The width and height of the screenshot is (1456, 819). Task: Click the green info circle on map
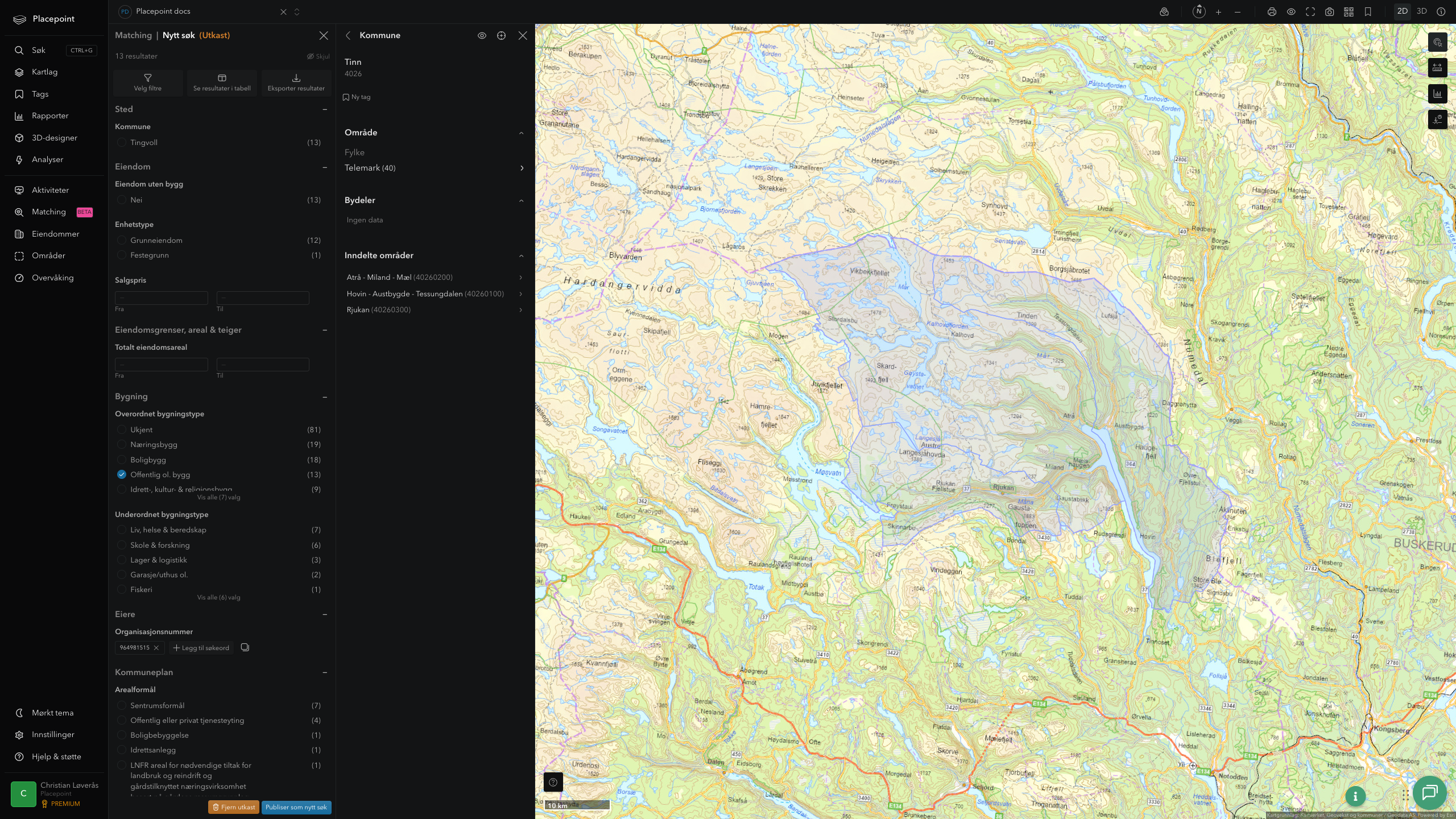coord(1355,796)
